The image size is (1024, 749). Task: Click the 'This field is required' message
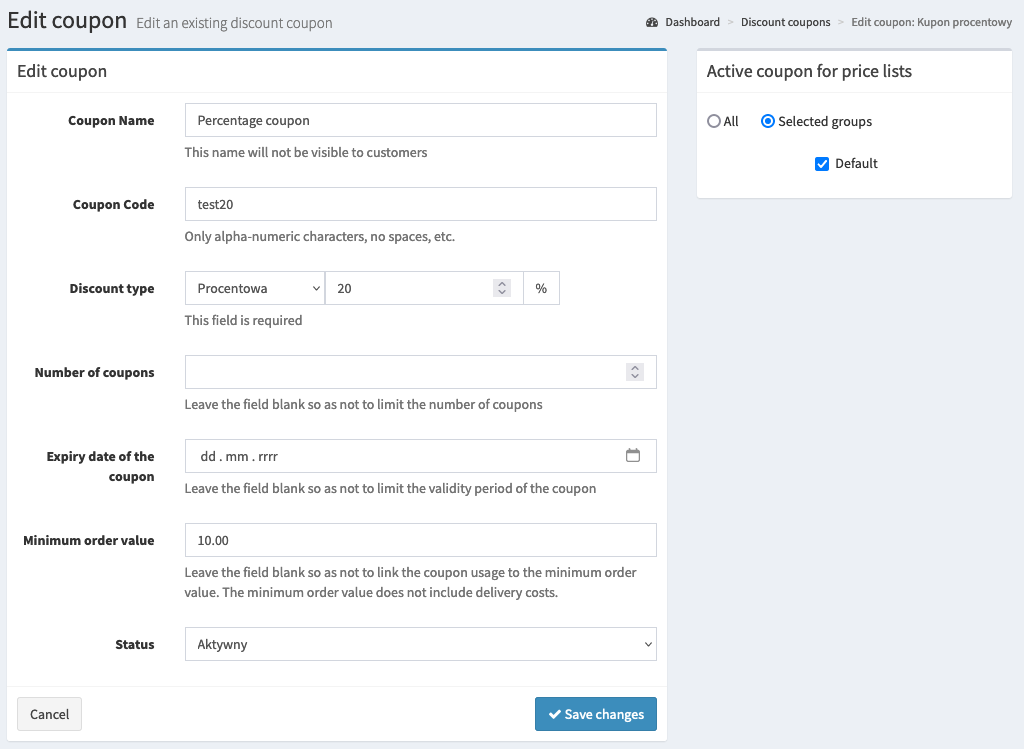coord(244,320)
